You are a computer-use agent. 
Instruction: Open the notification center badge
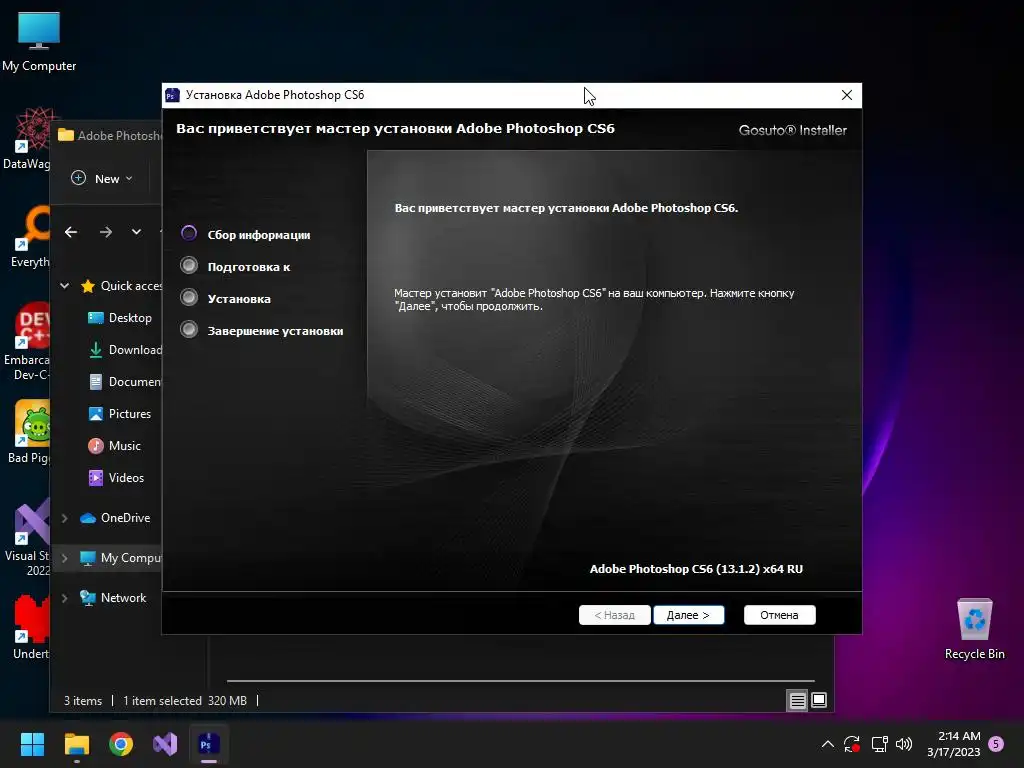tap(996, 744)
